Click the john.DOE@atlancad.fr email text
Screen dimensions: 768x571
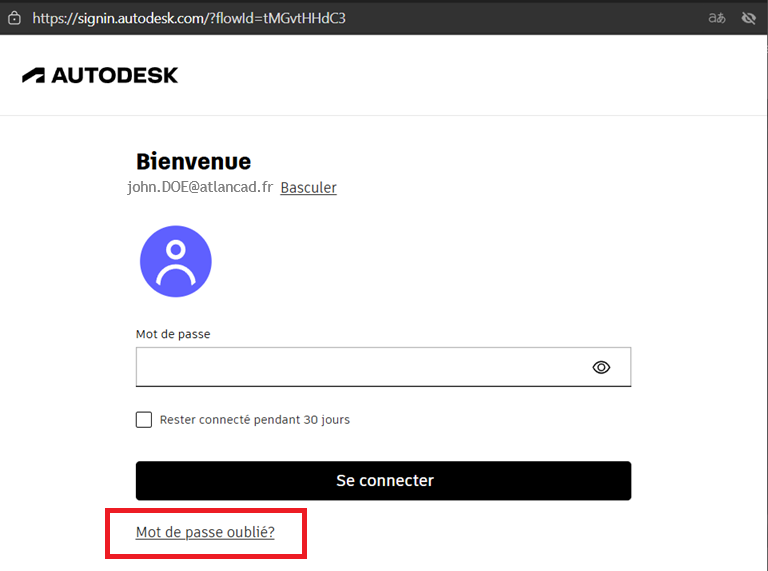point(200,187)
